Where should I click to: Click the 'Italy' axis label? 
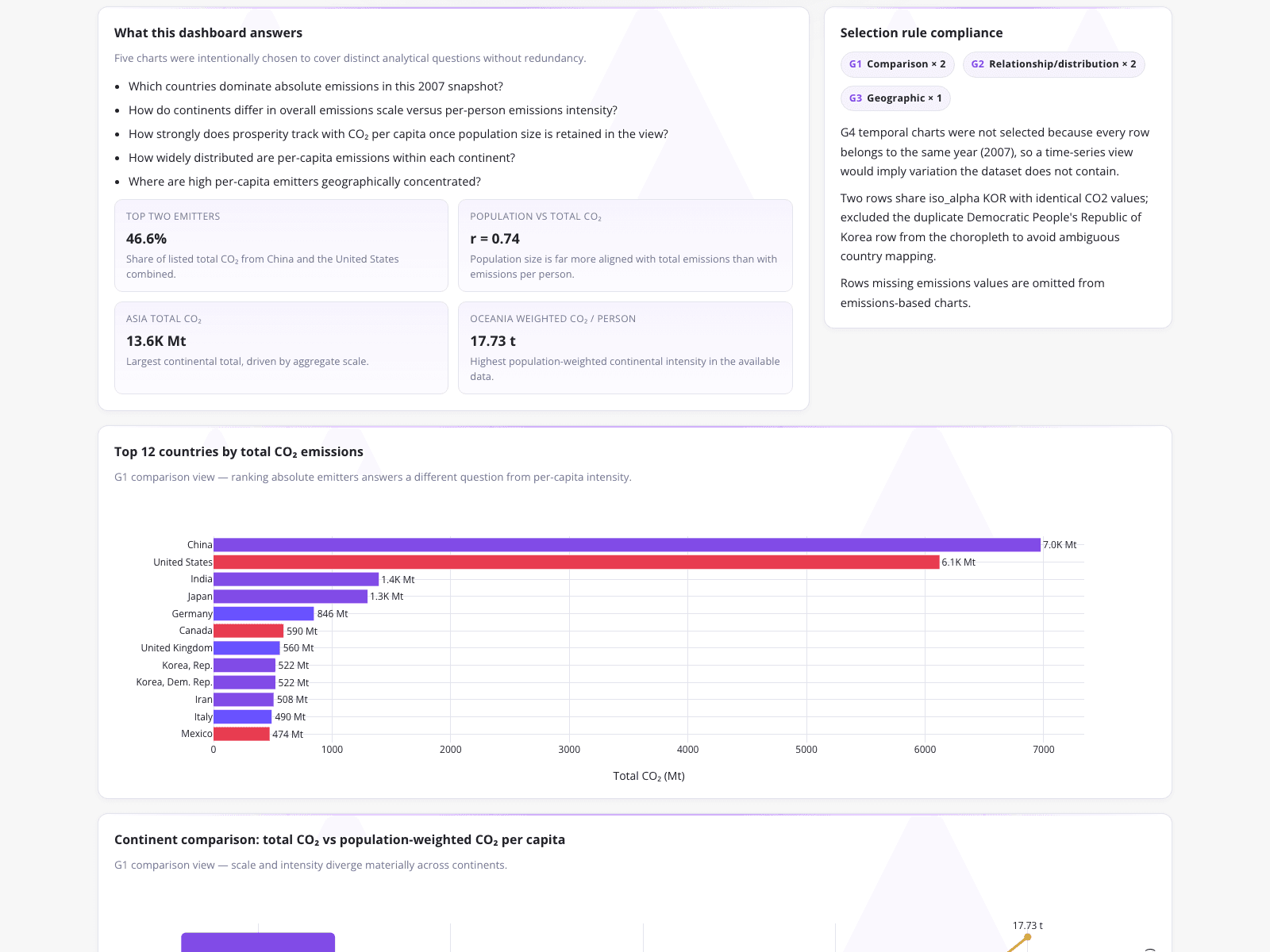[203, 717]
